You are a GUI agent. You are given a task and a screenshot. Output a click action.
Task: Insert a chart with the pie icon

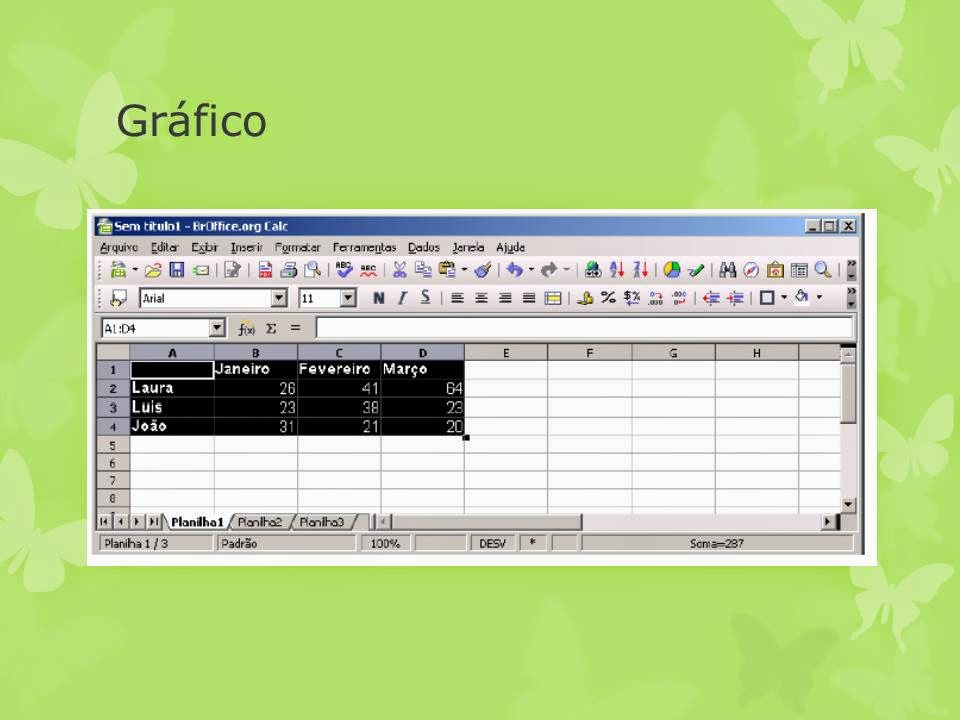pos(672,270)
